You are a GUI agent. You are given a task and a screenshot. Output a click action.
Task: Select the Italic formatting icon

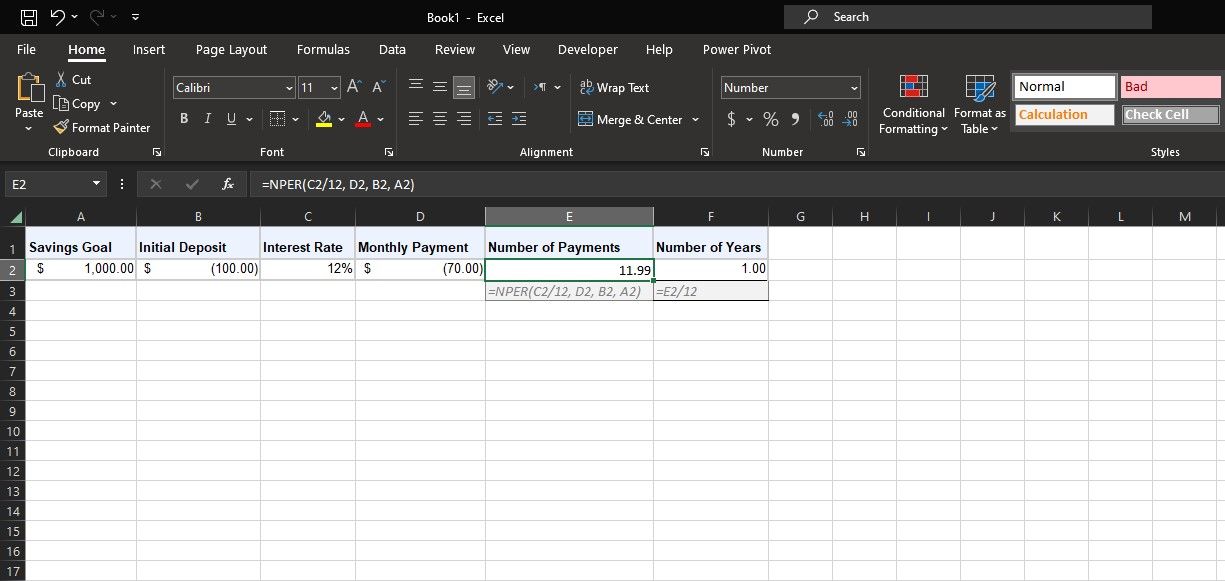coord(209,118)
